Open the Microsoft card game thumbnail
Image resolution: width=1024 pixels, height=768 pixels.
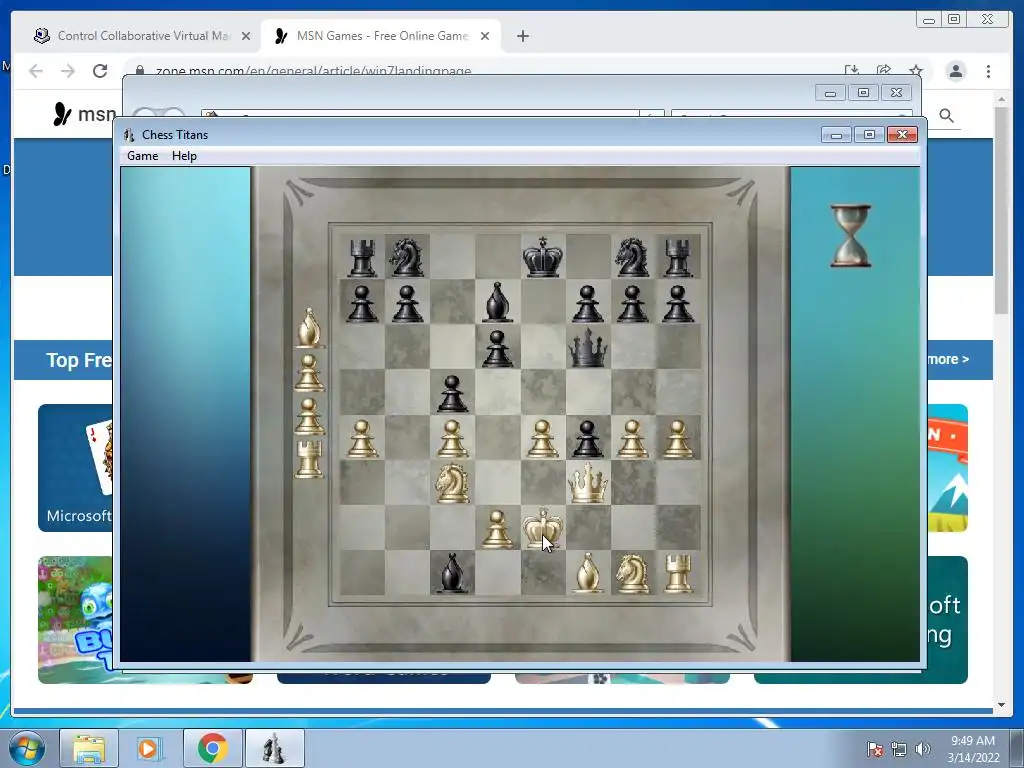pyautogui.click(x=76, y=468)
